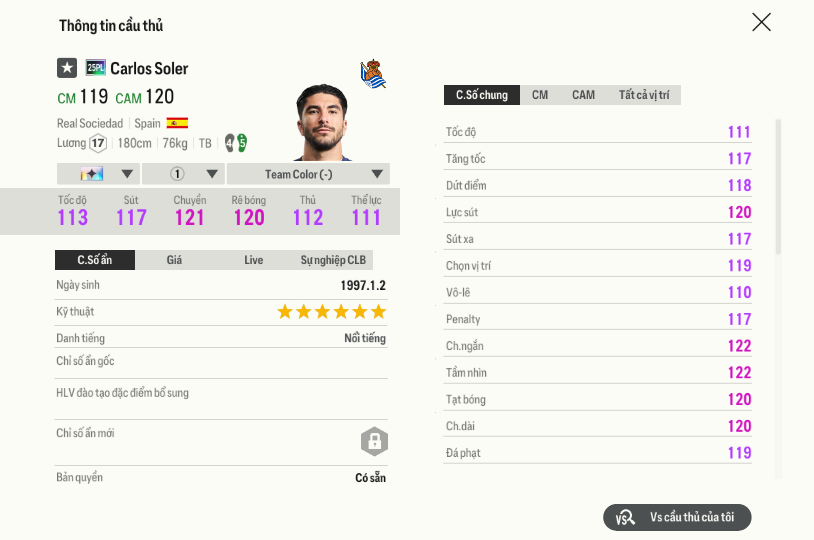Screen dimensions: 814x540
Task: Select the Sự nghiệp CLB tab
Action: point(333,260)
